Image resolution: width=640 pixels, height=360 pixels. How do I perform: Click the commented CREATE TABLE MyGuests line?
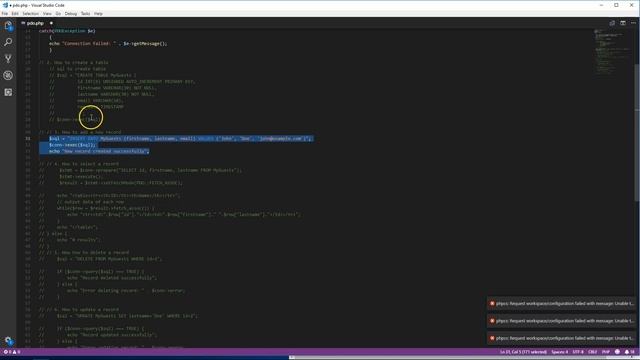[93, 76]
